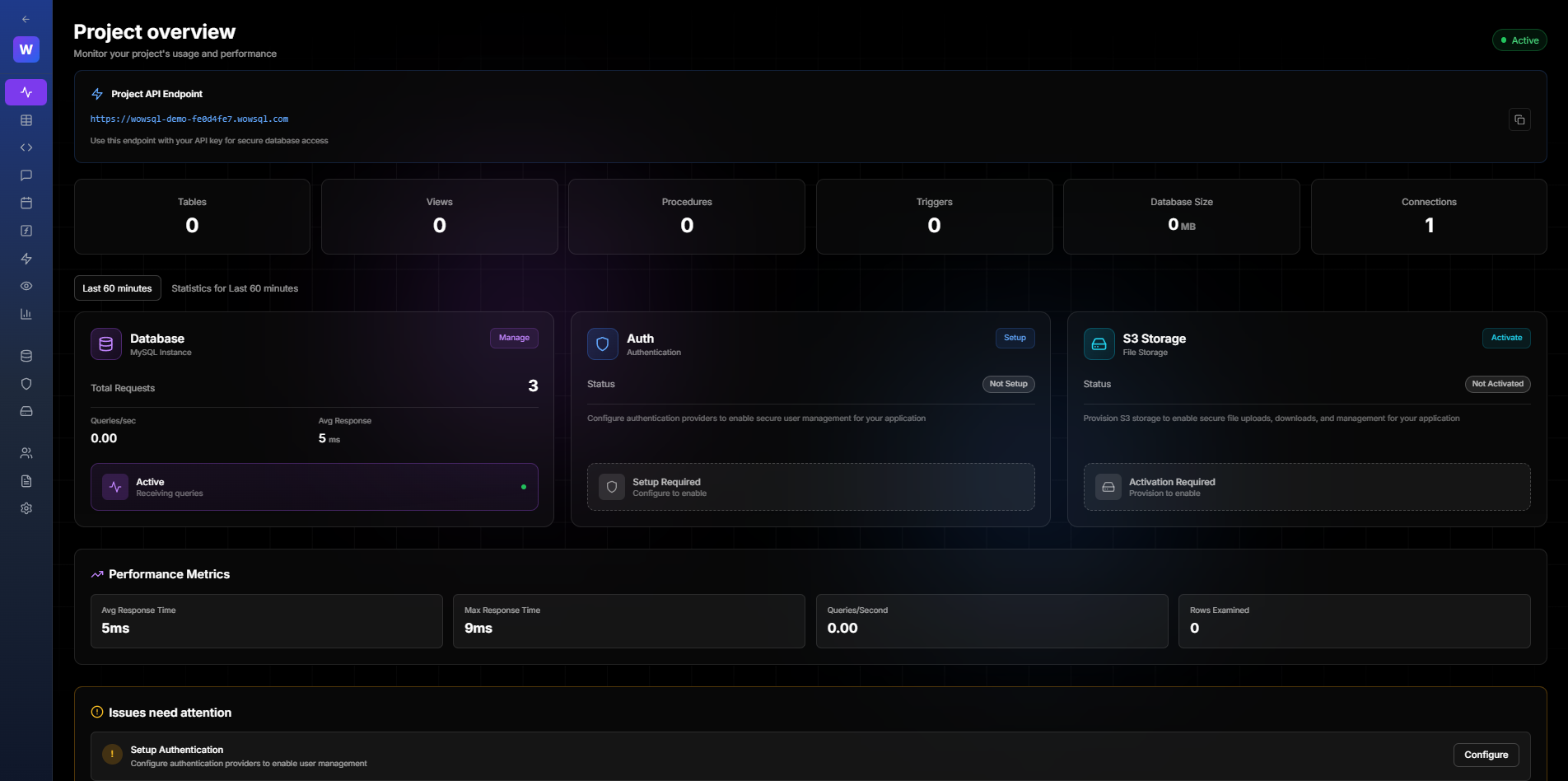Viewport: 1568px width, 781px height.
Task: Copy the Project API Endpoint URL
Action: click(x=1519, y=119)
